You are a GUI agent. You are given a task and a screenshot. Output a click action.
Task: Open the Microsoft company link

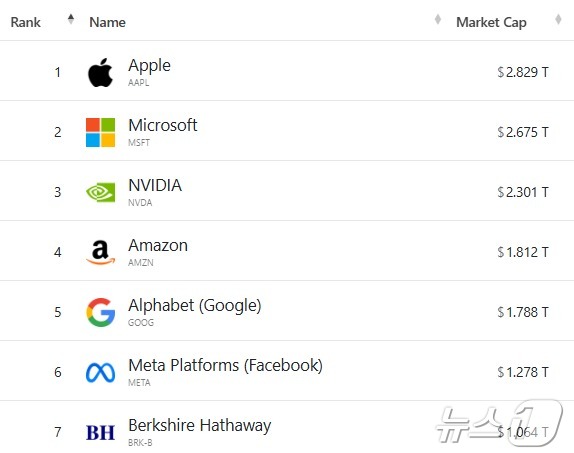pos(163,125)
